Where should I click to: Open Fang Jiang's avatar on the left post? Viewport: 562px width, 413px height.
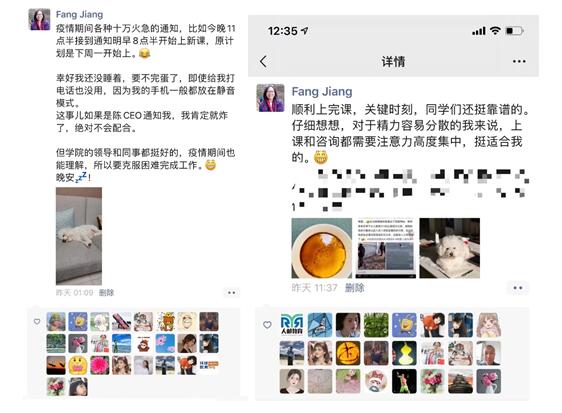39,19
